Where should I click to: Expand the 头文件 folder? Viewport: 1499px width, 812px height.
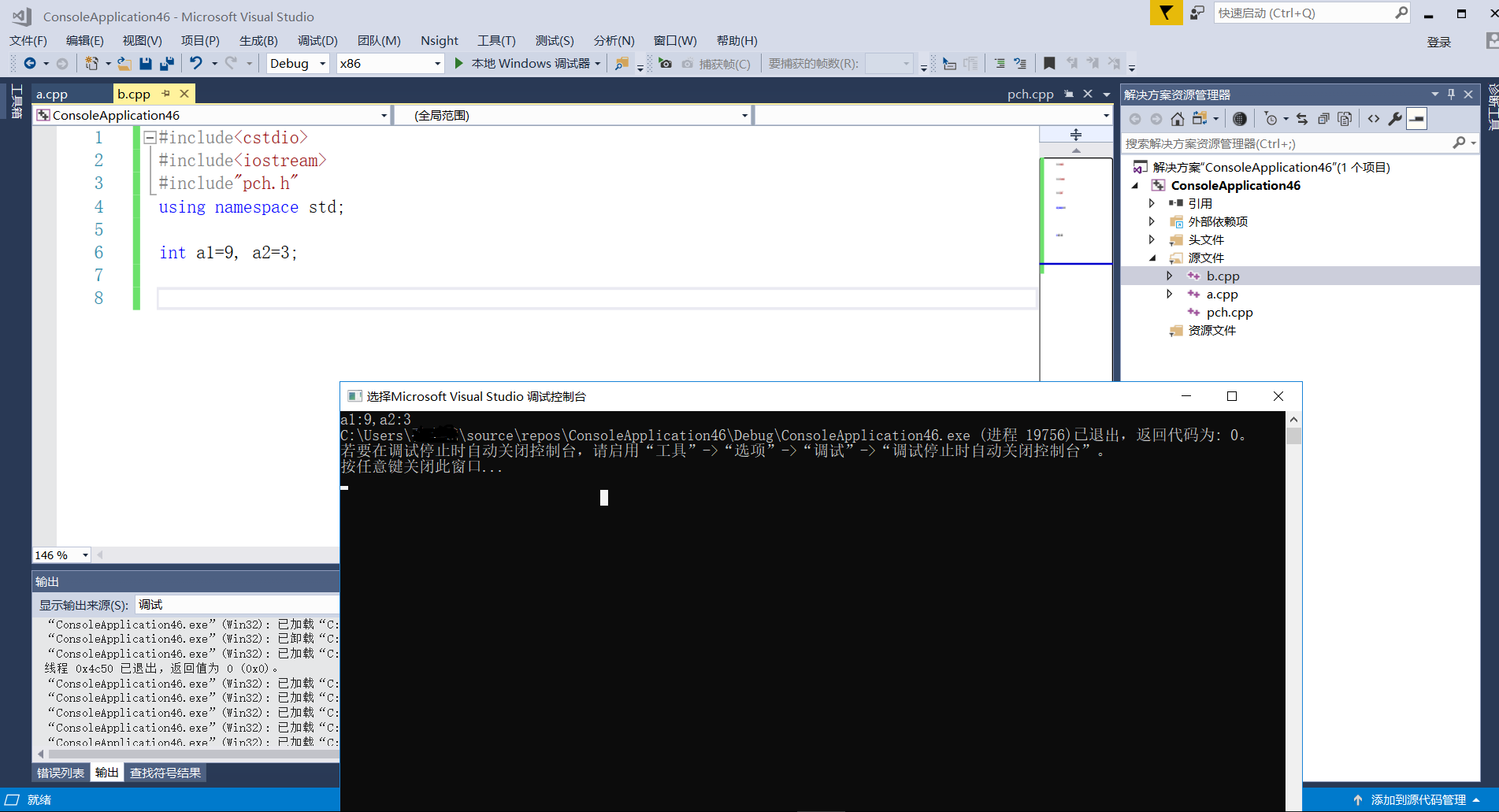1152,239
